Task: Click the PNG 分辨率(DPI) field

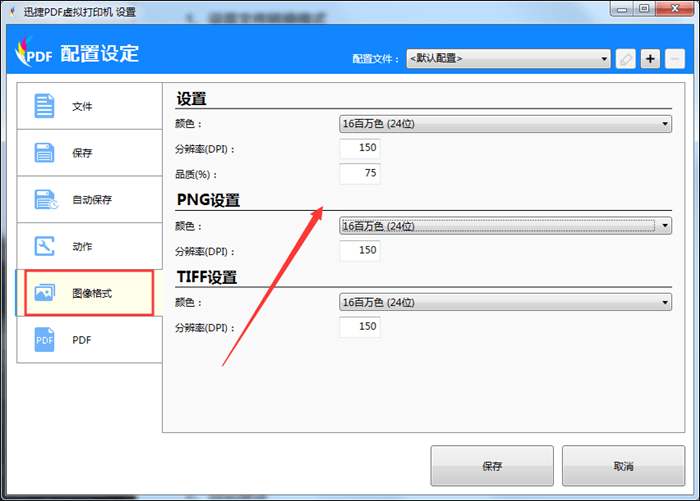Action: [x=360, y=250]
